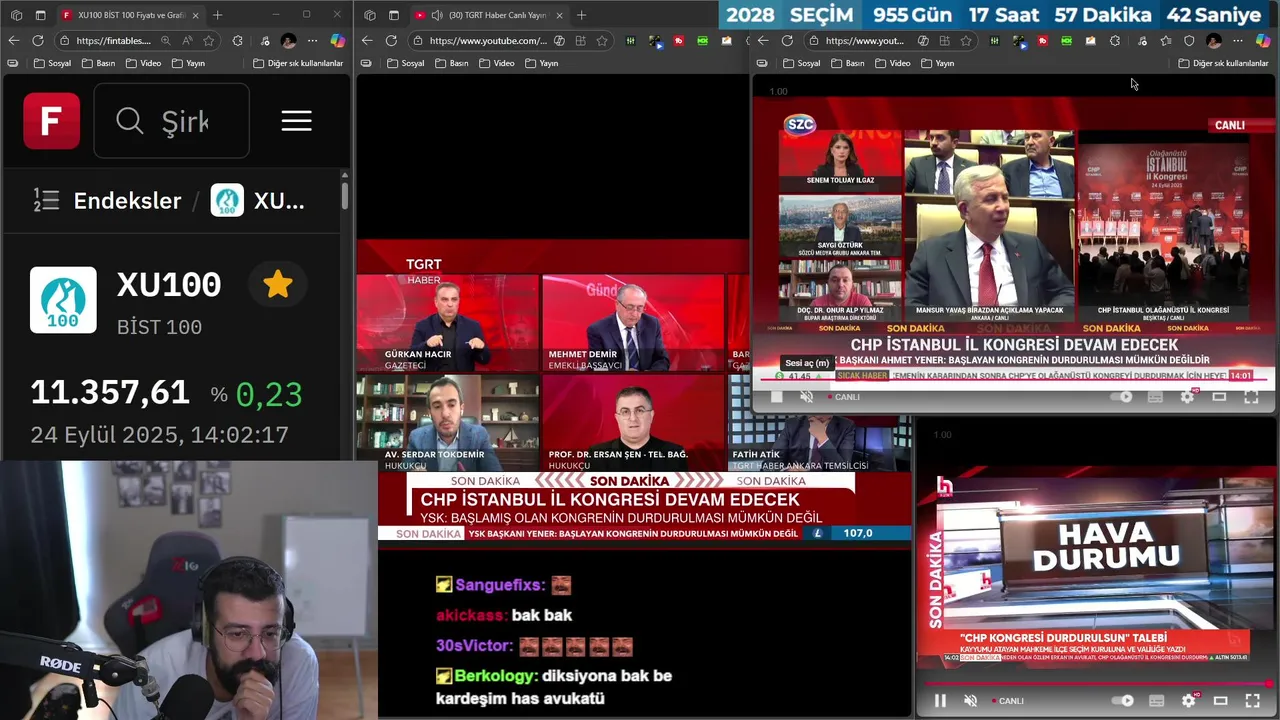
Task: Go back in the Fintables browser window
Action: click(x=13, y=40)
